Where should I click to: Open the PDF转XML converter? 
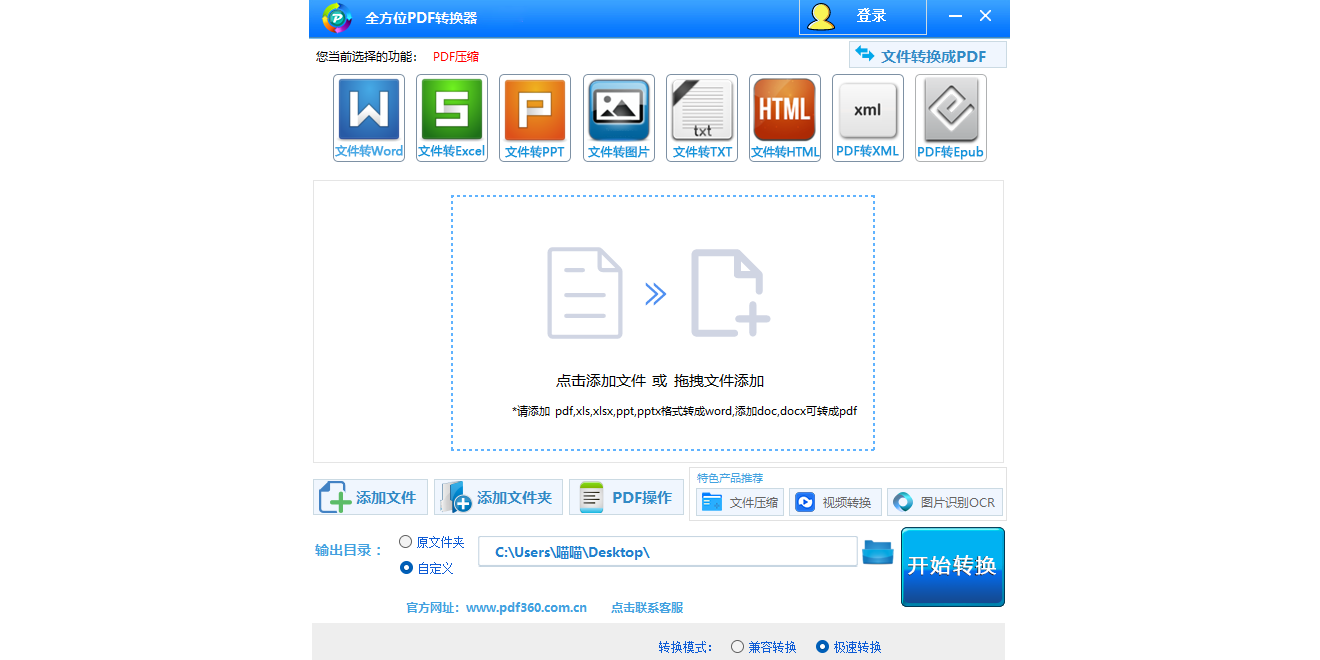tap(867, 115)
